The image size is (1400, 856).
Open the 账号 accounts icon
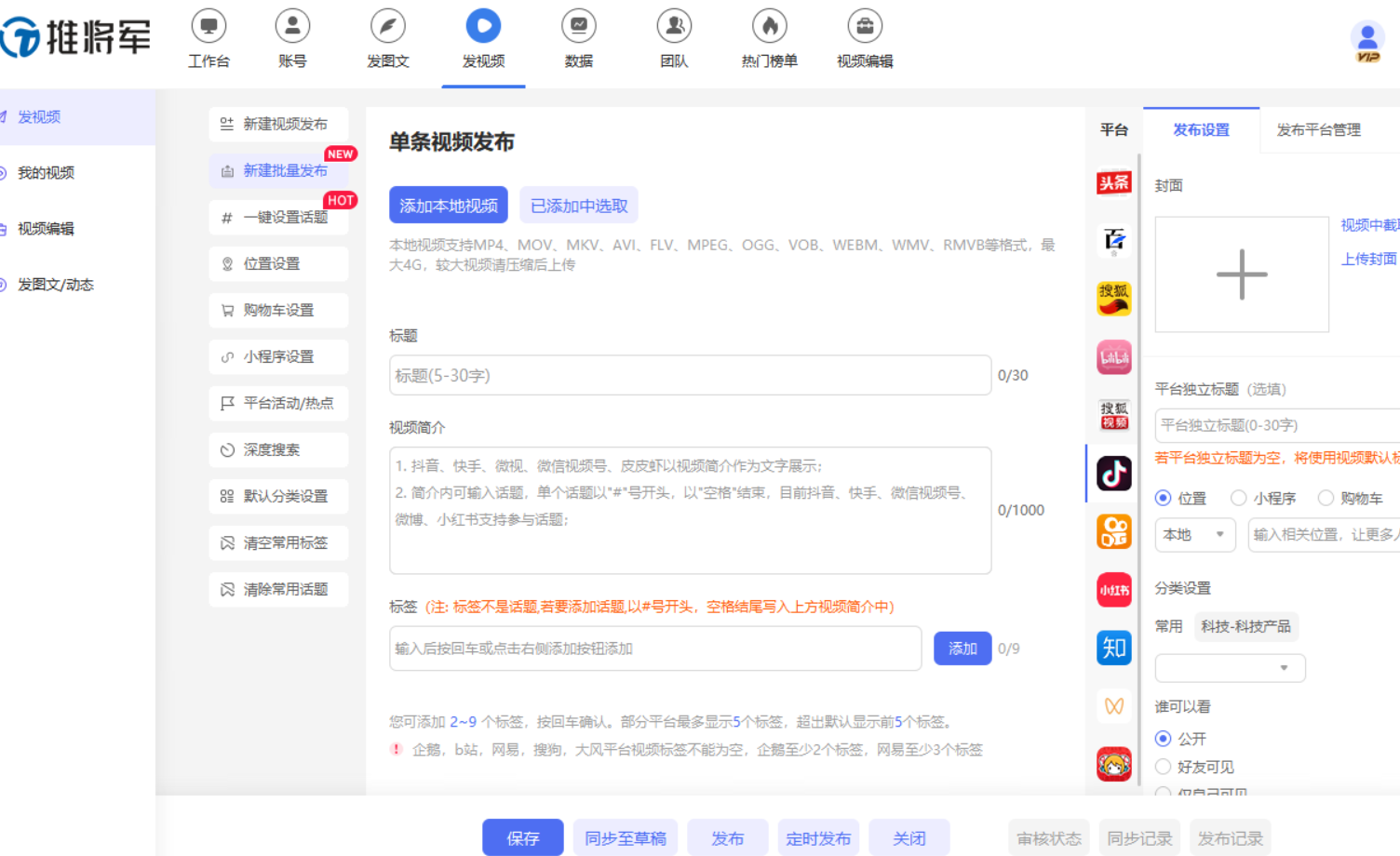click(x=292, y=26)
